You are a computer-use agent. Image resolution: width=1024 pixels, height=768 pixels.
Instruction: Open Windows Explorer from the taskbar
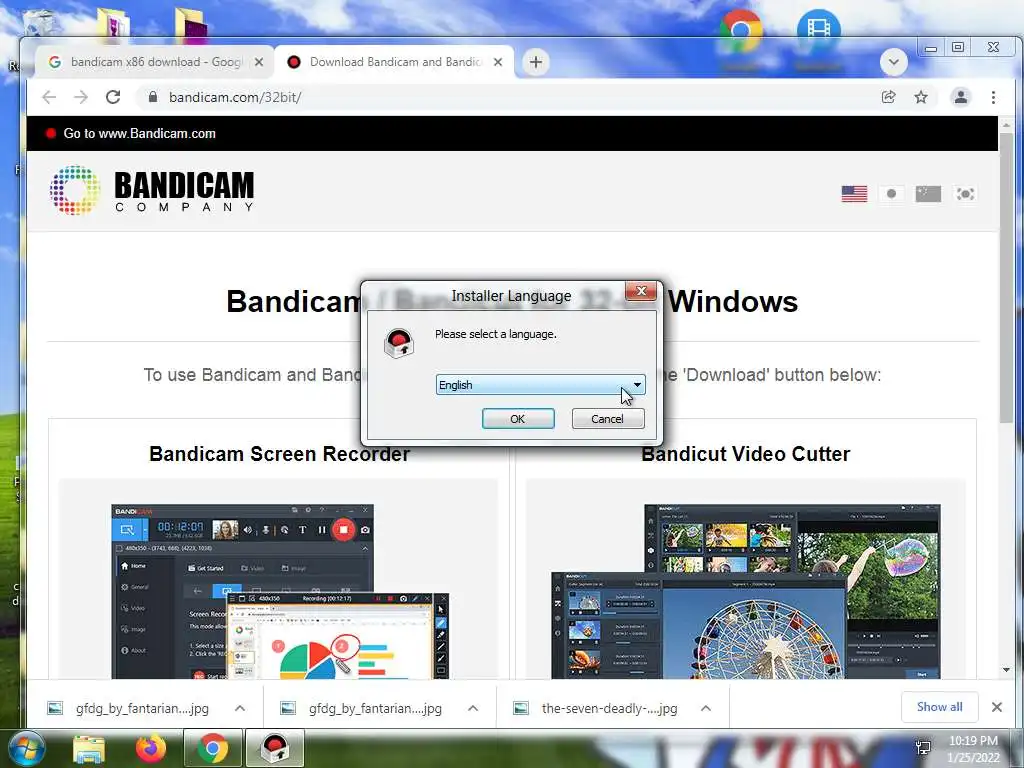pyautogui.click(x=89, y=748)
